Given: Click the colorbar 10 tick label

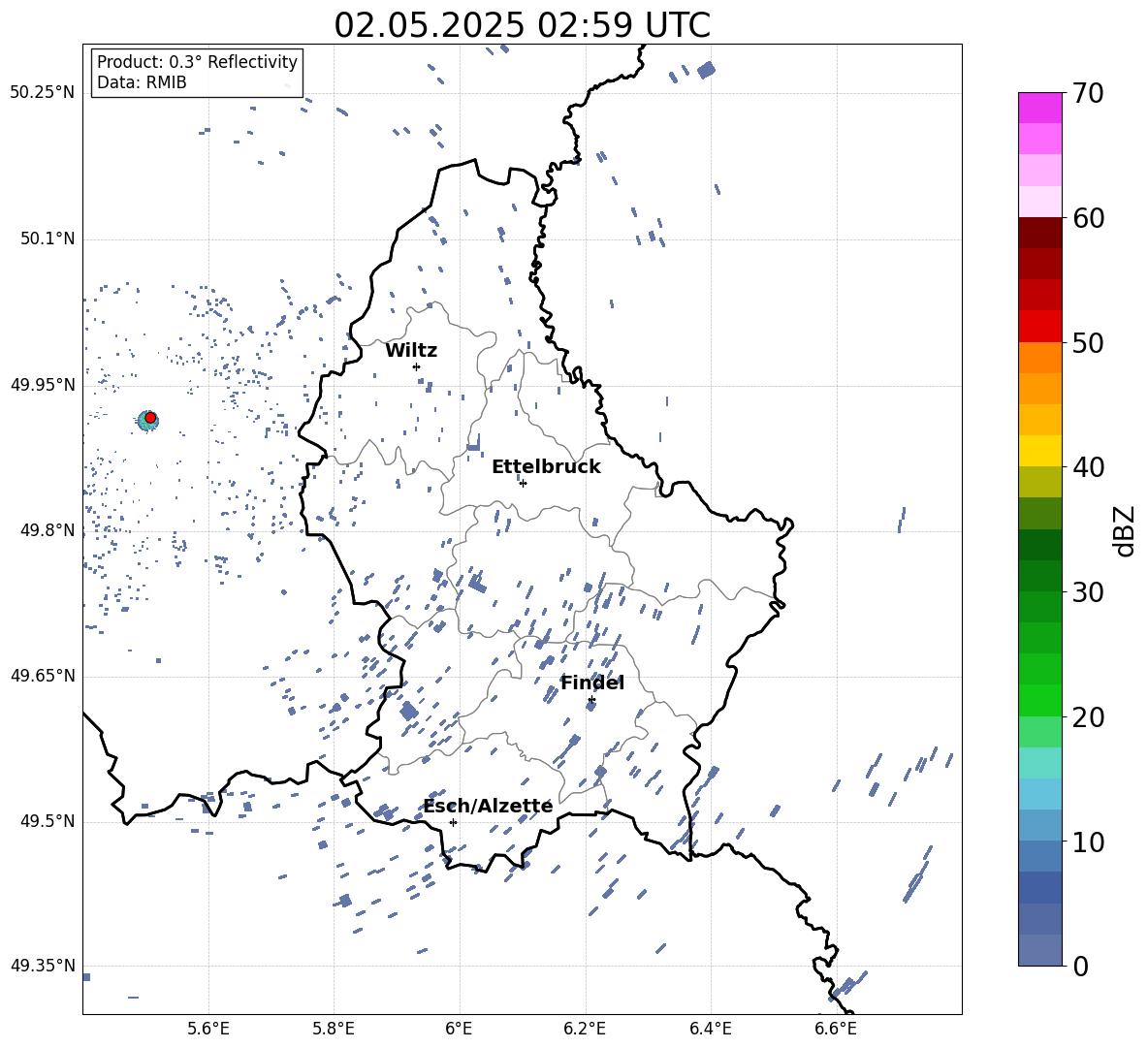Looking at the screenshot, I should pyautogui.click(x=1088, y=842).
